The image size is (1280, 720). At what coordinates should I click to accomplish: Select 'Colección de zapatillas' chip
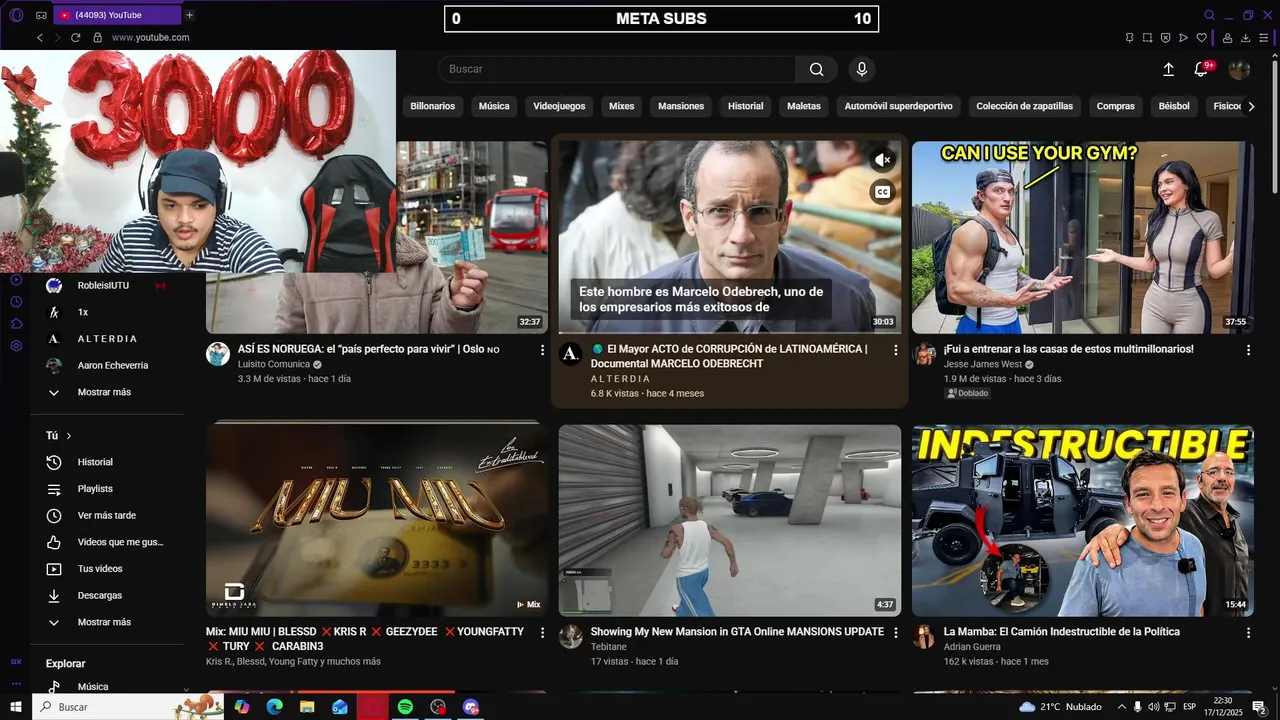click(x=1024, y=106)
